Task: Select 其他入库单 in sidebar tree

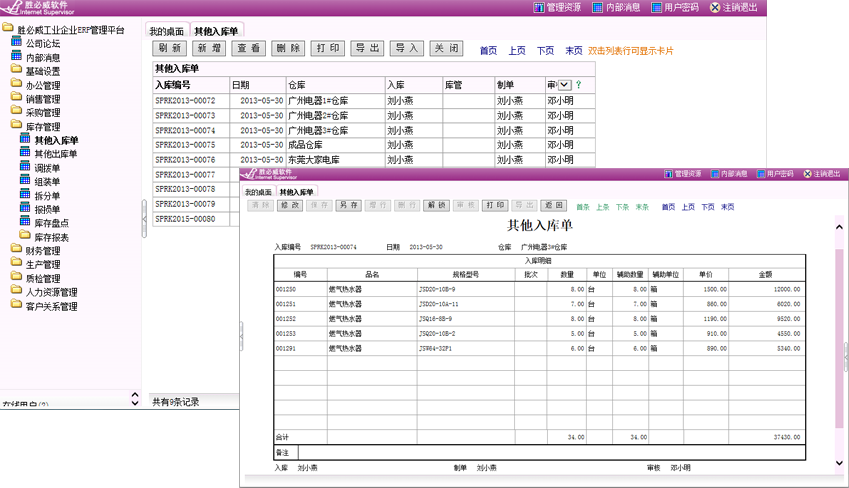Action: tap(56, 140)
